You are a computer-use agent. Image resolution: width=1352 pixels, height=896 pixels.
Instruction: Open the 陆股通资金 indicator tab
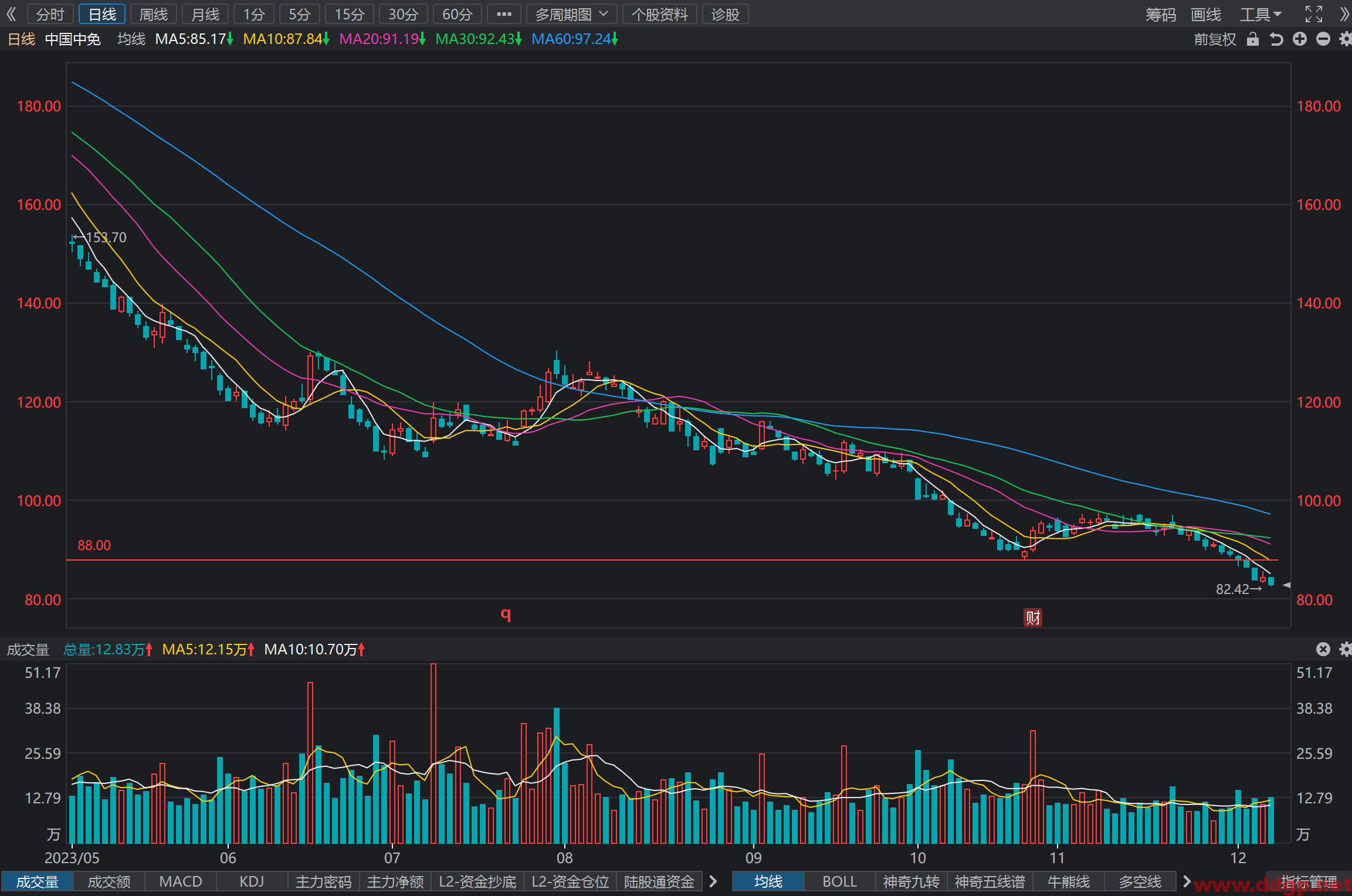pos(659,881)
